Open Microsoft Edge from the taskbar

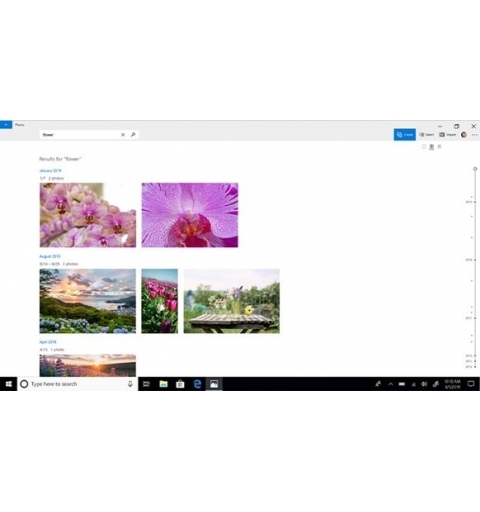(197, 384)
